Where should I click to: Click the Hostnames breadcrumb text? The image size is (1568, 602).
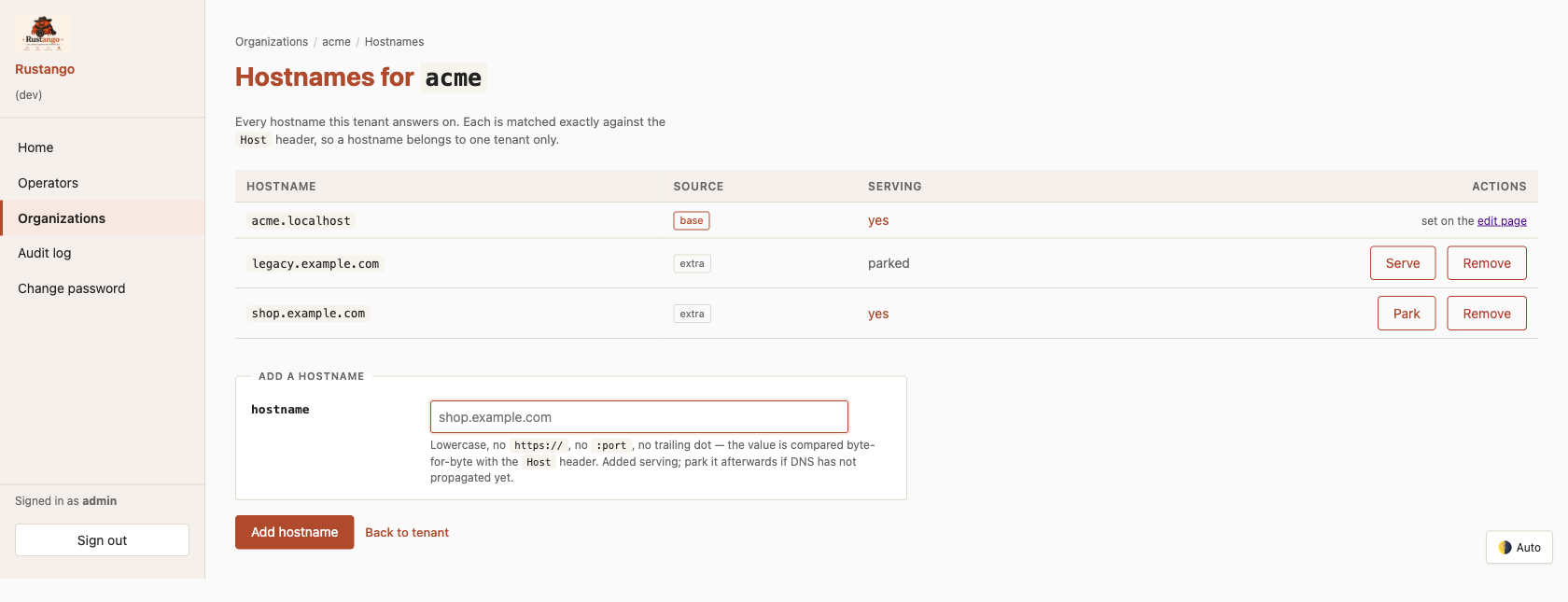(394, 42)
